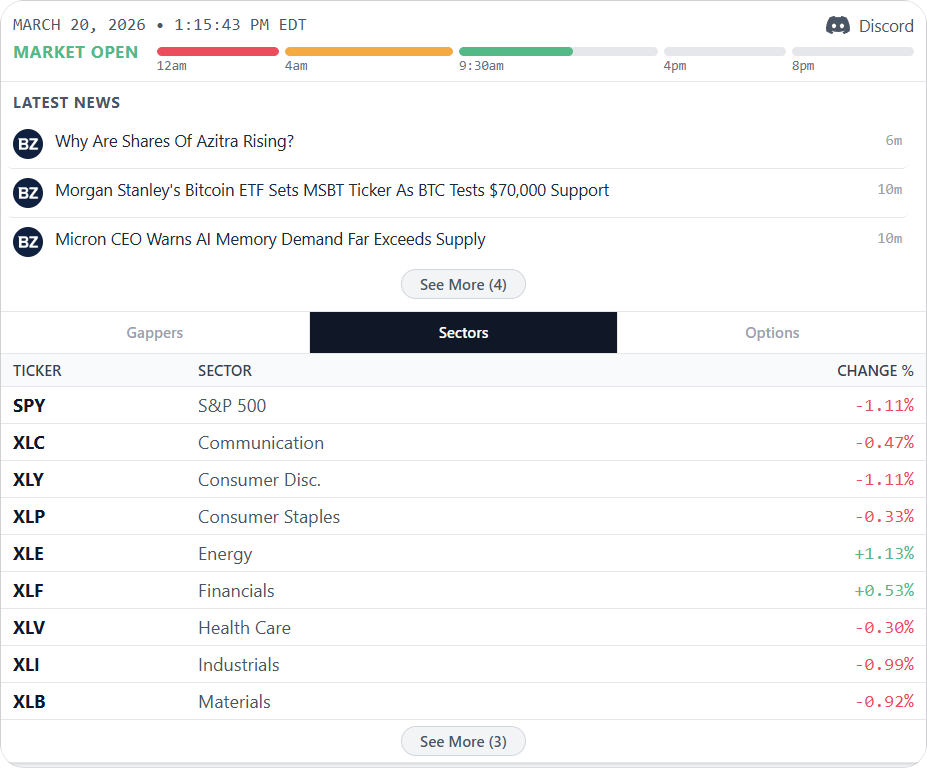Image resolution: width=927 pixels, height=768 pixels.
Task: Click the MARKET OPEN status label
Action: coord(76,52)
